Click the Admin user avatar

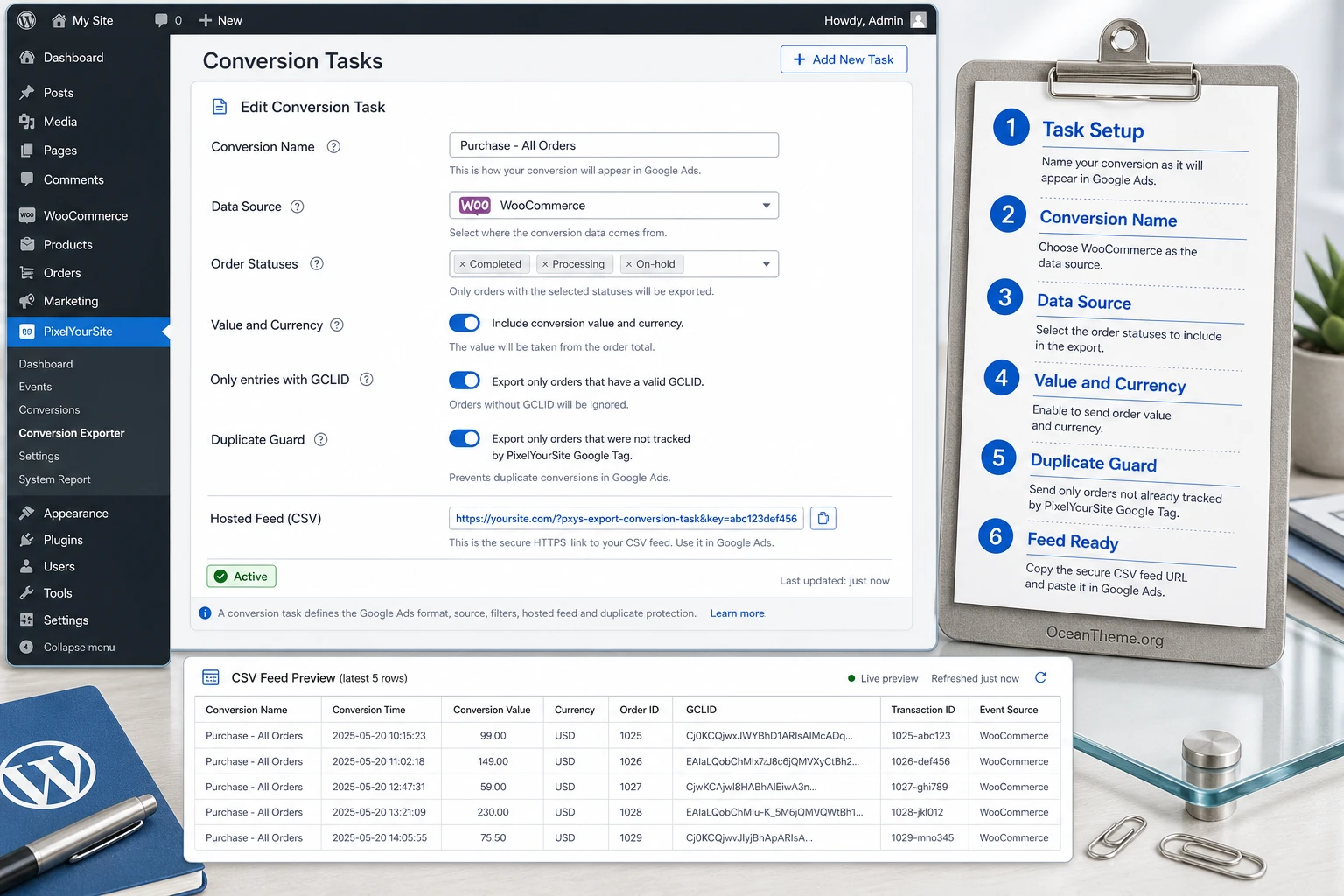point(918,20)
